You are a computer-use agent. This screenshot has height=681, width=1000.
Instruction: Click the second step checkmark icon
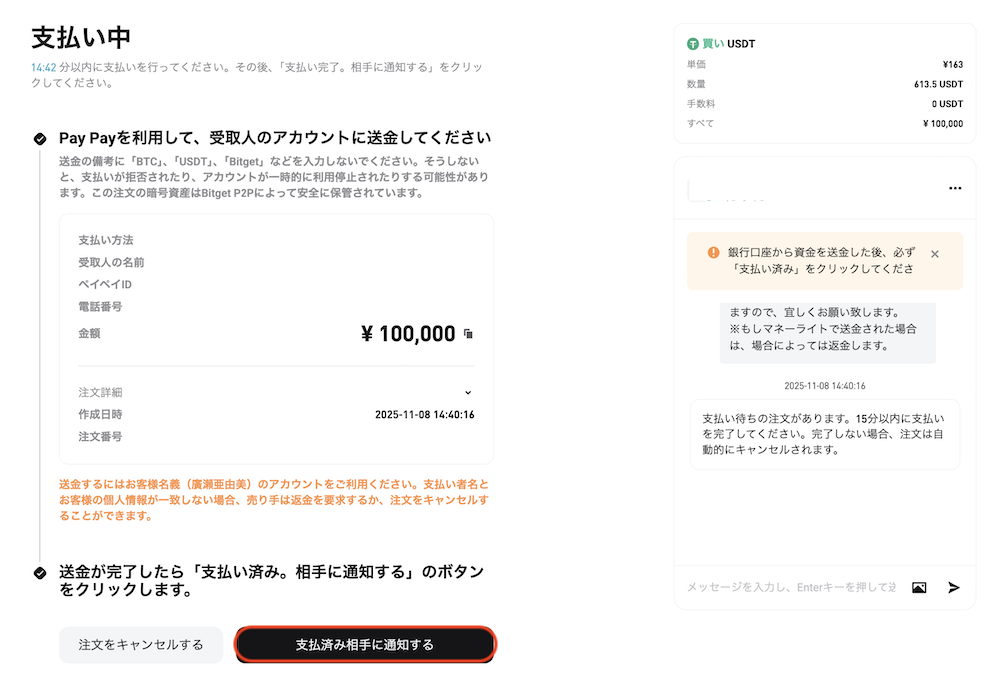click(x=39, y=573)
